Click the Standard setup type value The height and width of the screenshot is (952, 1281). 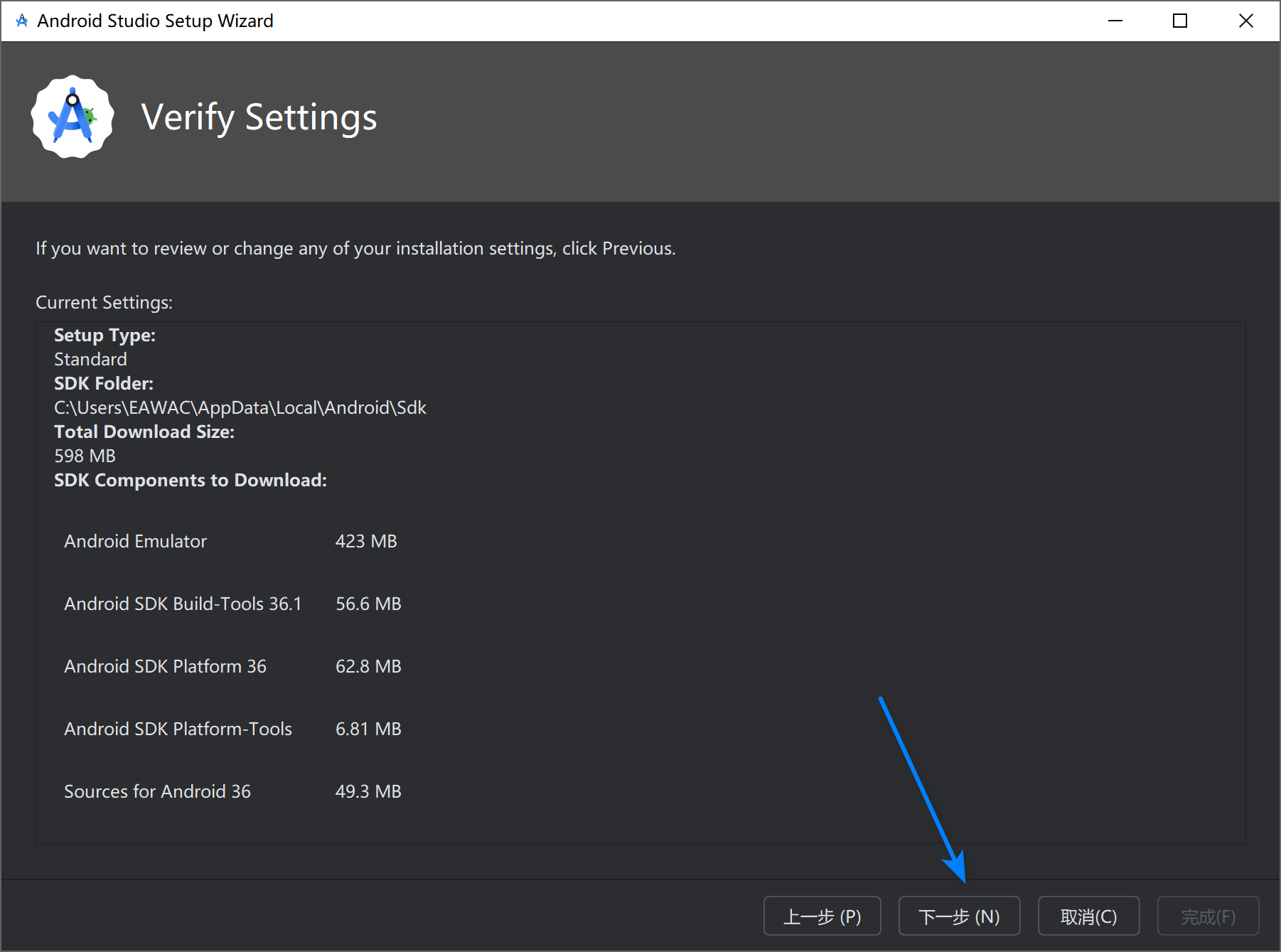[x=90, y=359]
